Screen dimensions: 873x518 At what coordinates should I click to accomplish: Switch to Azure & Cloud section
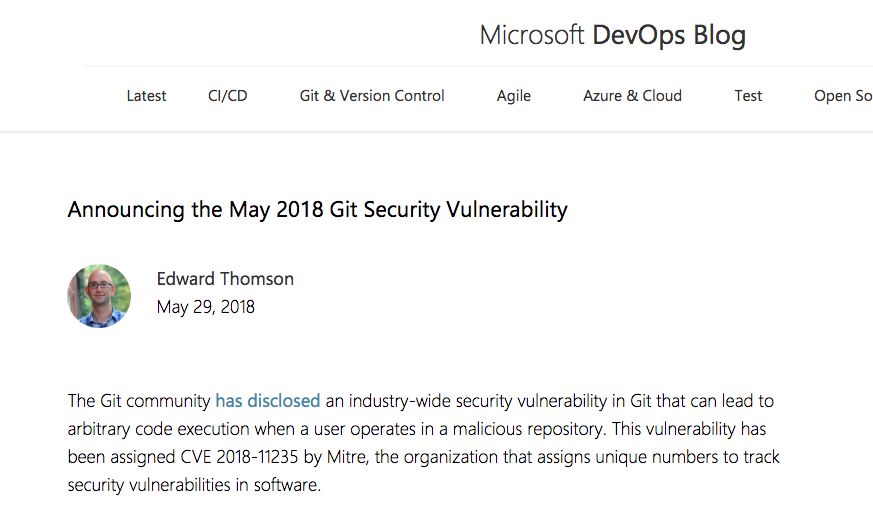tap(632, 96)
